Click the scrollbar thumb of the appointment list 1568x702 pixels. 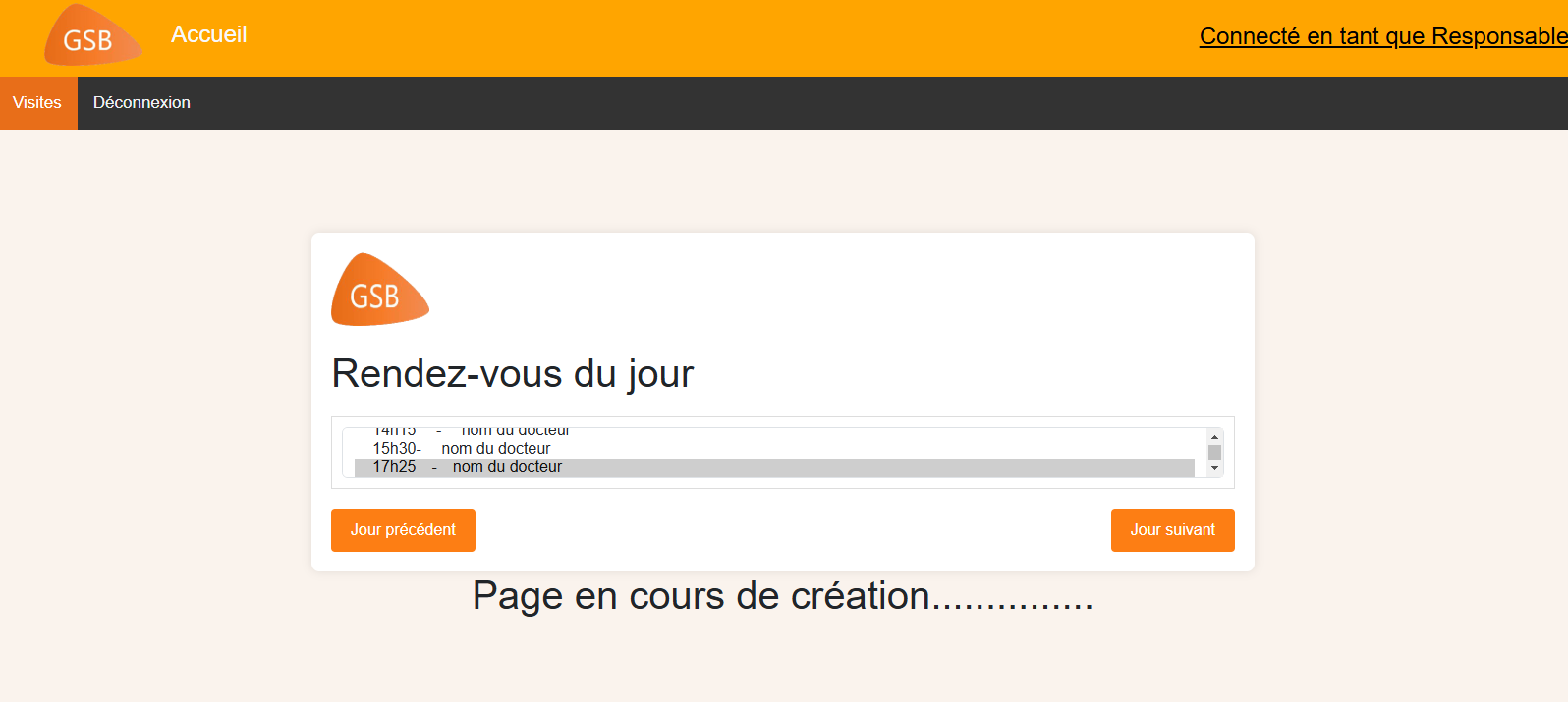point(1214,453)
